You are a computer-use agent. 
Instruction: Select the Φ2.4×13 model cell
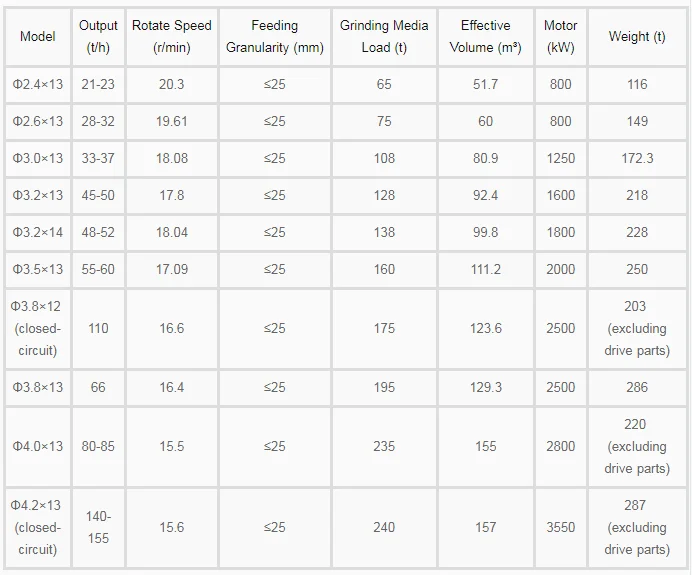[38, 84]
